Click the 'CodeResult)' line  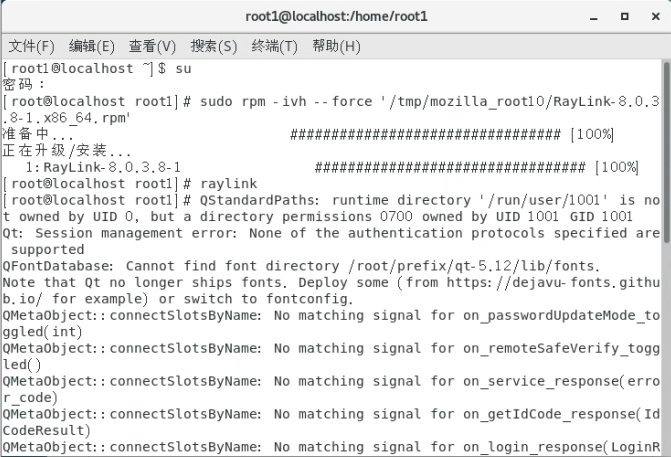click(x=46, y=430)
